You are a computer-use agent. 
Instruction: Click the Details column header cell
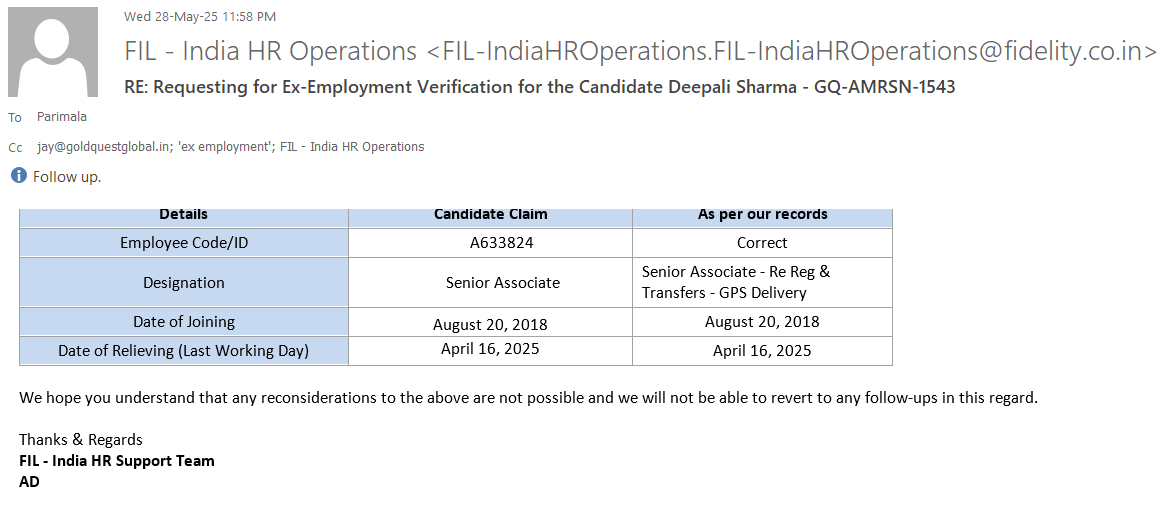184,215
